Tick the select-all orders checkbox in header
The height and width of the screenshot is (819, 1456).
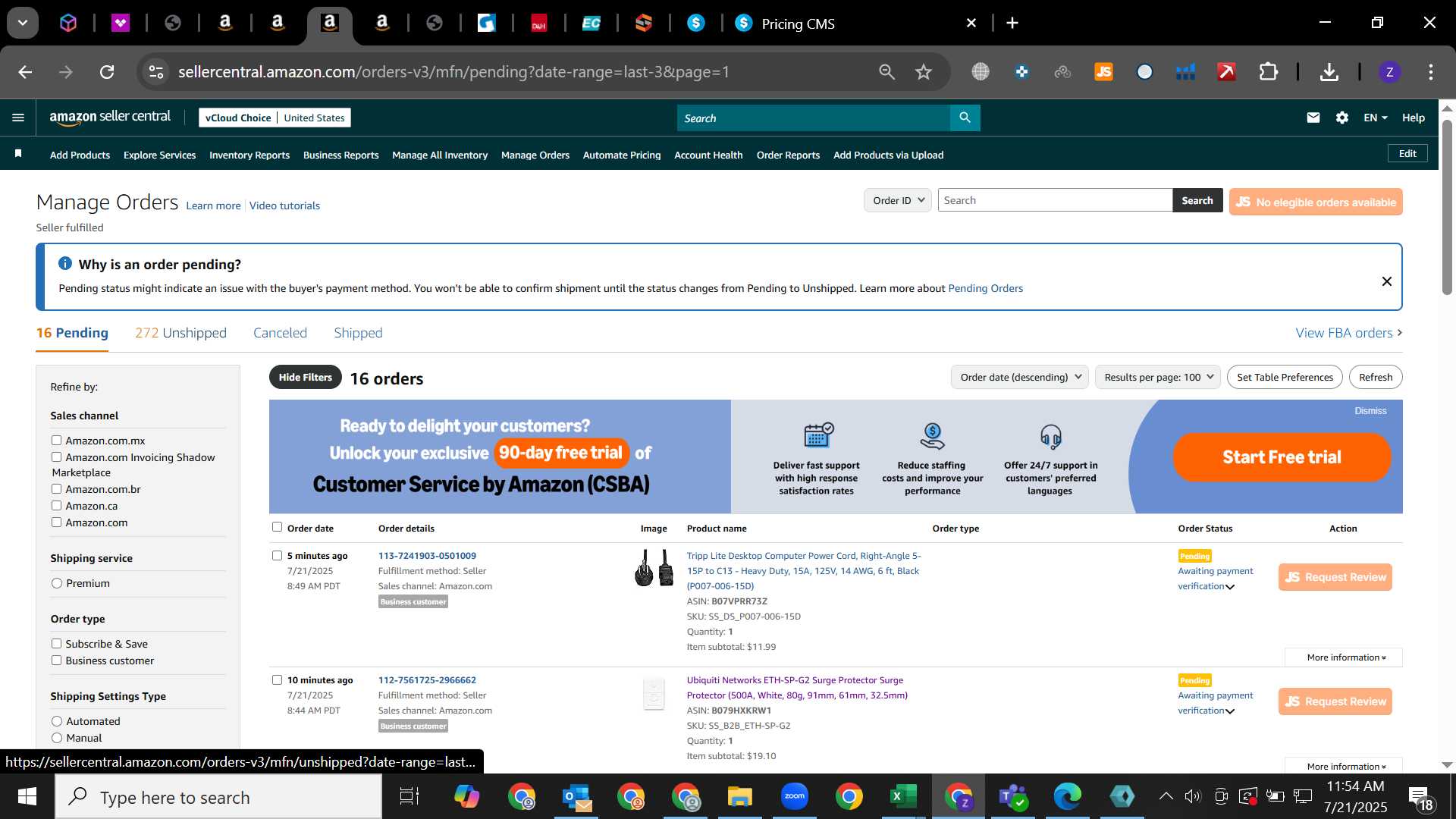pyautogui.click(x=277, y=527)
